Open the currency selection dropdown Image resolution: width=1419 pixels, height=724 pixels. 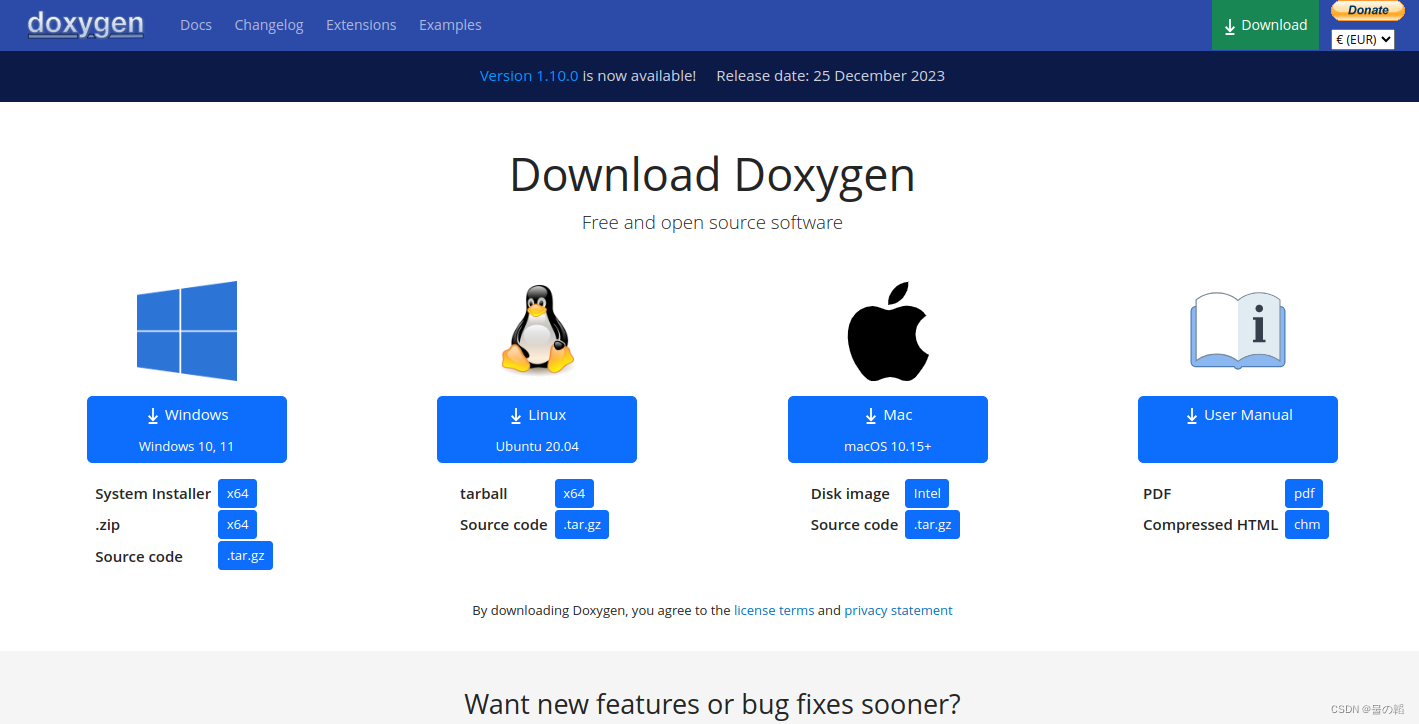click(x=1362, y=39)
